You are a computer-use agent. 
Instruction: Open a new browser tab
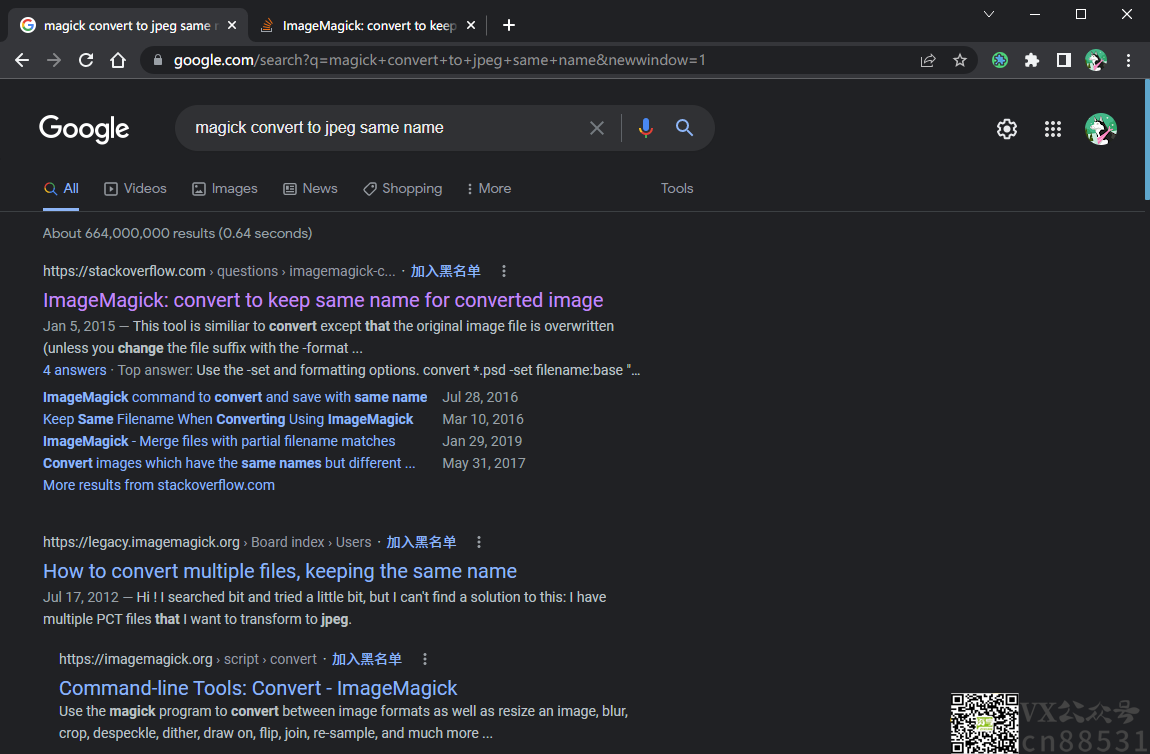pyautogui.click(x=509, y=26)
